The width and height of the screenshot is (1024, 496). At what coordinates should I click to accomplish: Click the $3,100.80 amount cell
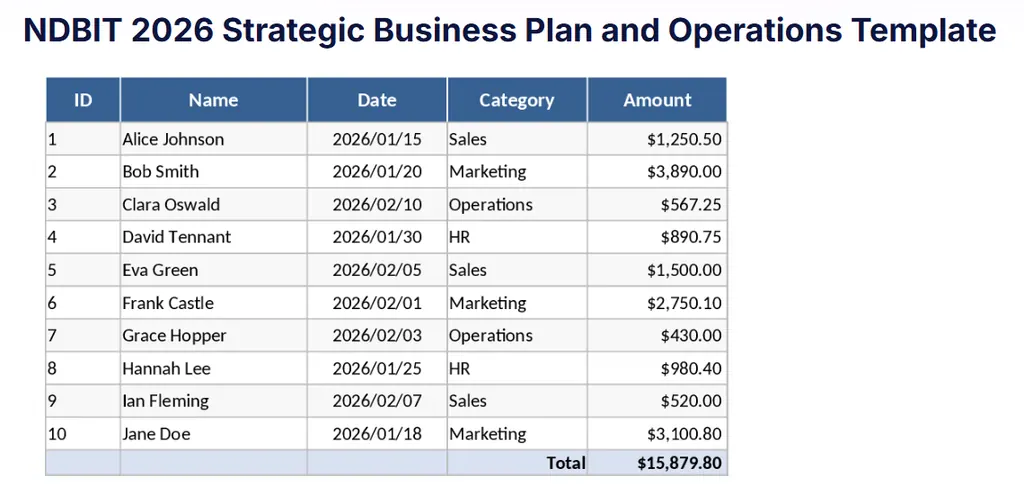coord(684,434)
